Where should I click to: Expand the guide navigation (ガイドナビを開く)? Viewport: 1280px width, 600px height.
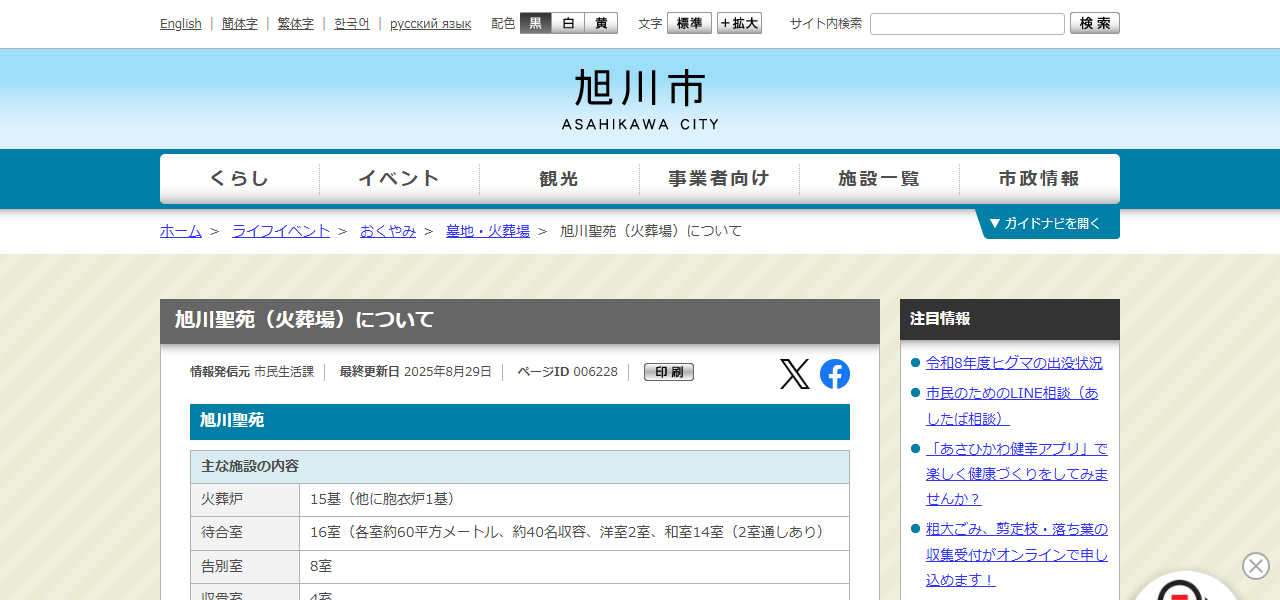pyautogui.click(x=1047, y=224)
